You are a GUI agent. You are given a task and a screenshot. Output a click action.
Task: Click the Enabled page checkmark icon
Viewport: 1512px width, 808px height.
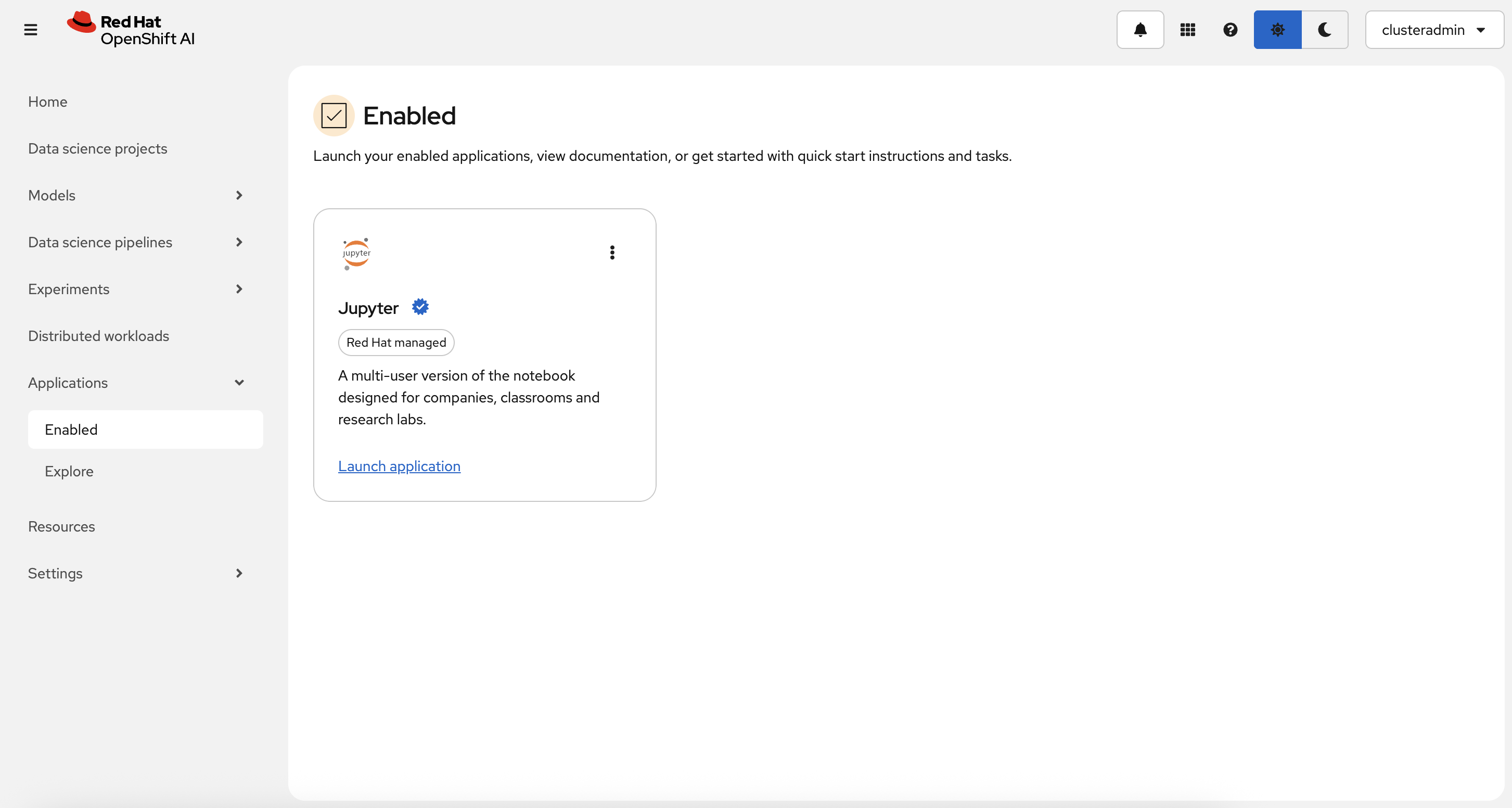tap(334, 116)
